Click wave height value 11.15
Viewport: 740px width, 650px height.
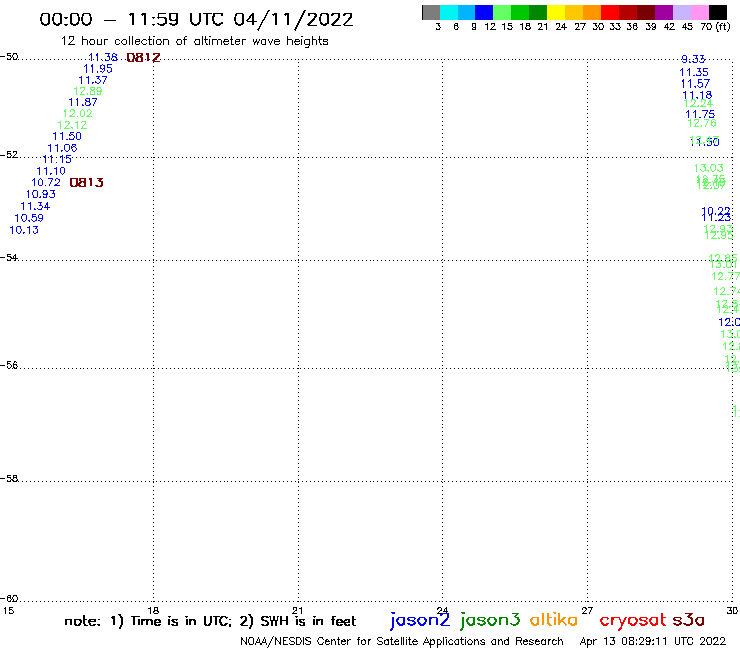pos(57,160)
